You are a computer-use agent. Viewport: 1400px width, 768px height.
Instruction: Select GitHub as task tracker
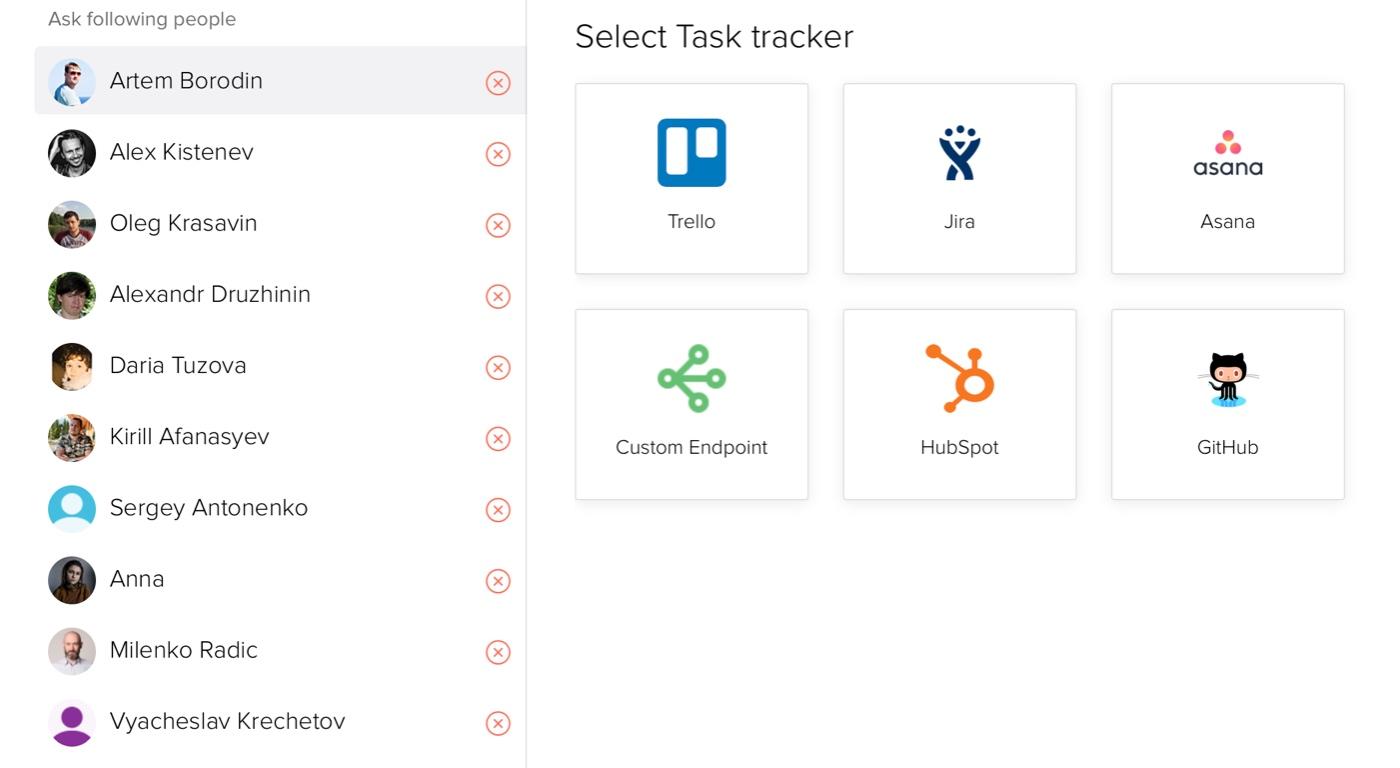click(x=1227, y=404)
